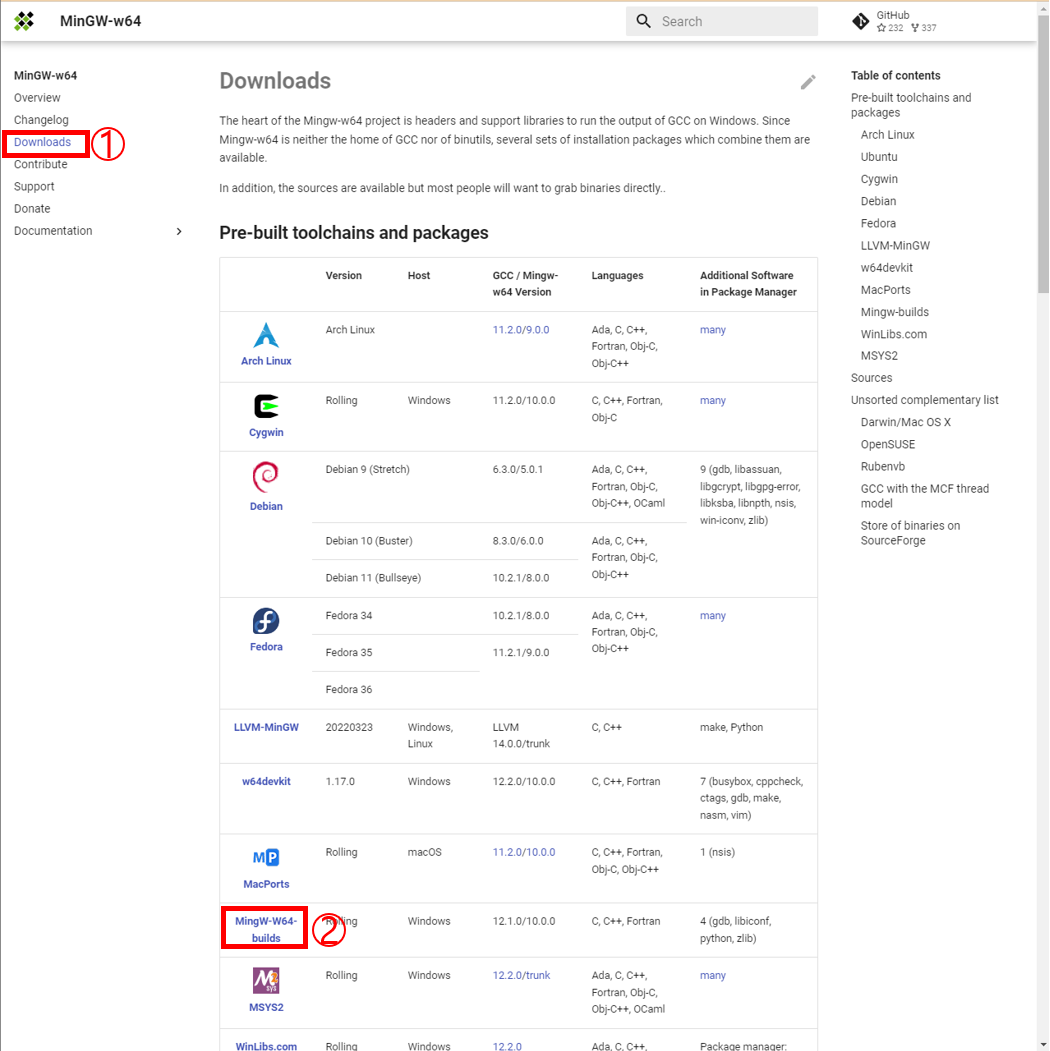Image resolution: width=1050 pixels, height=1051 pixels.
Task: Open the LLVM-MinGW table link
Action: [266, 727]
